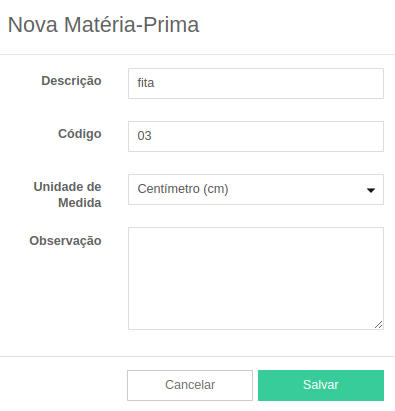Click the Observação field label
The height and width of the screenshot is (411, 395).
65,241
